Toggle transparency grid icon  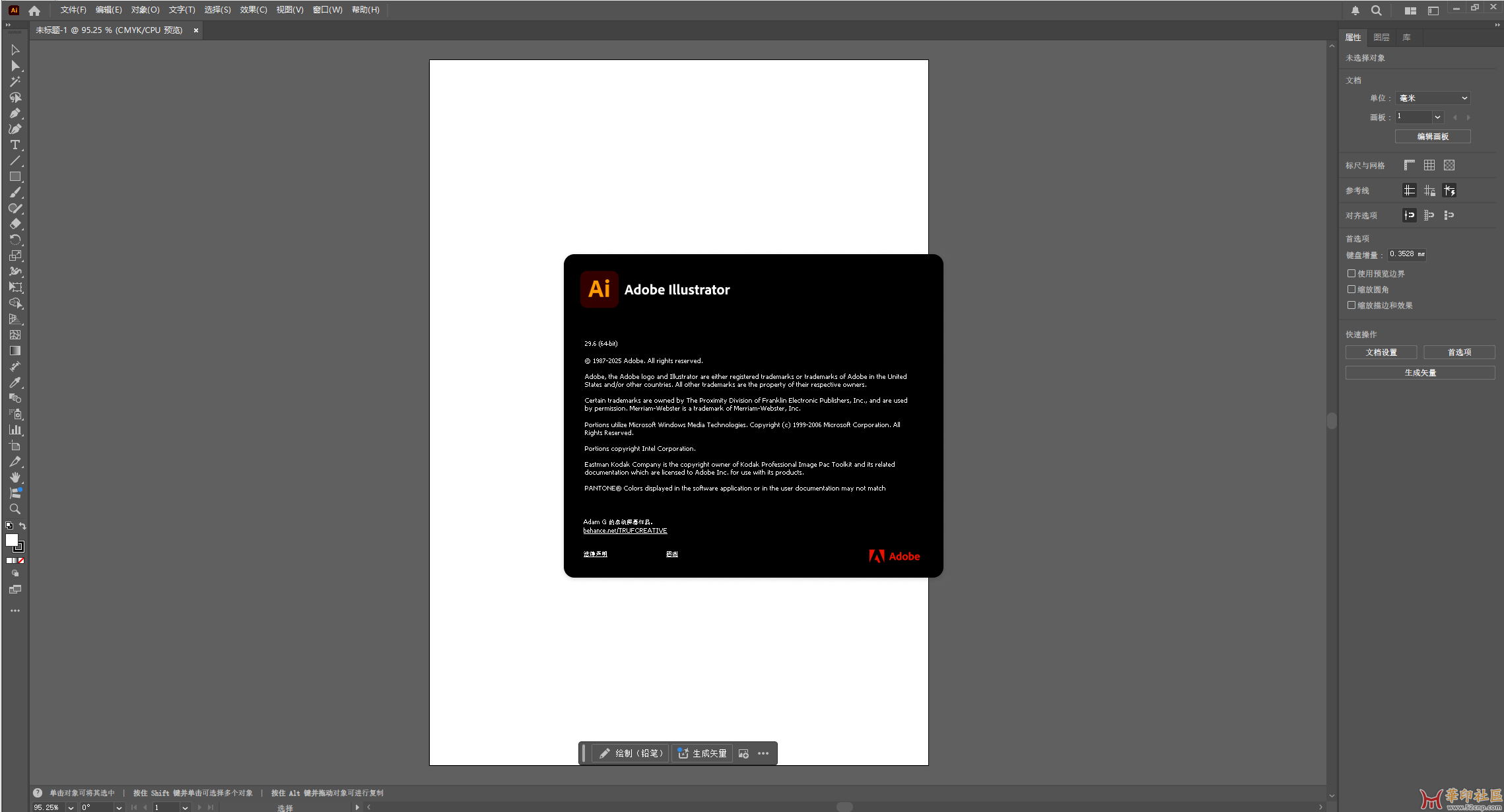point(1449,165)
